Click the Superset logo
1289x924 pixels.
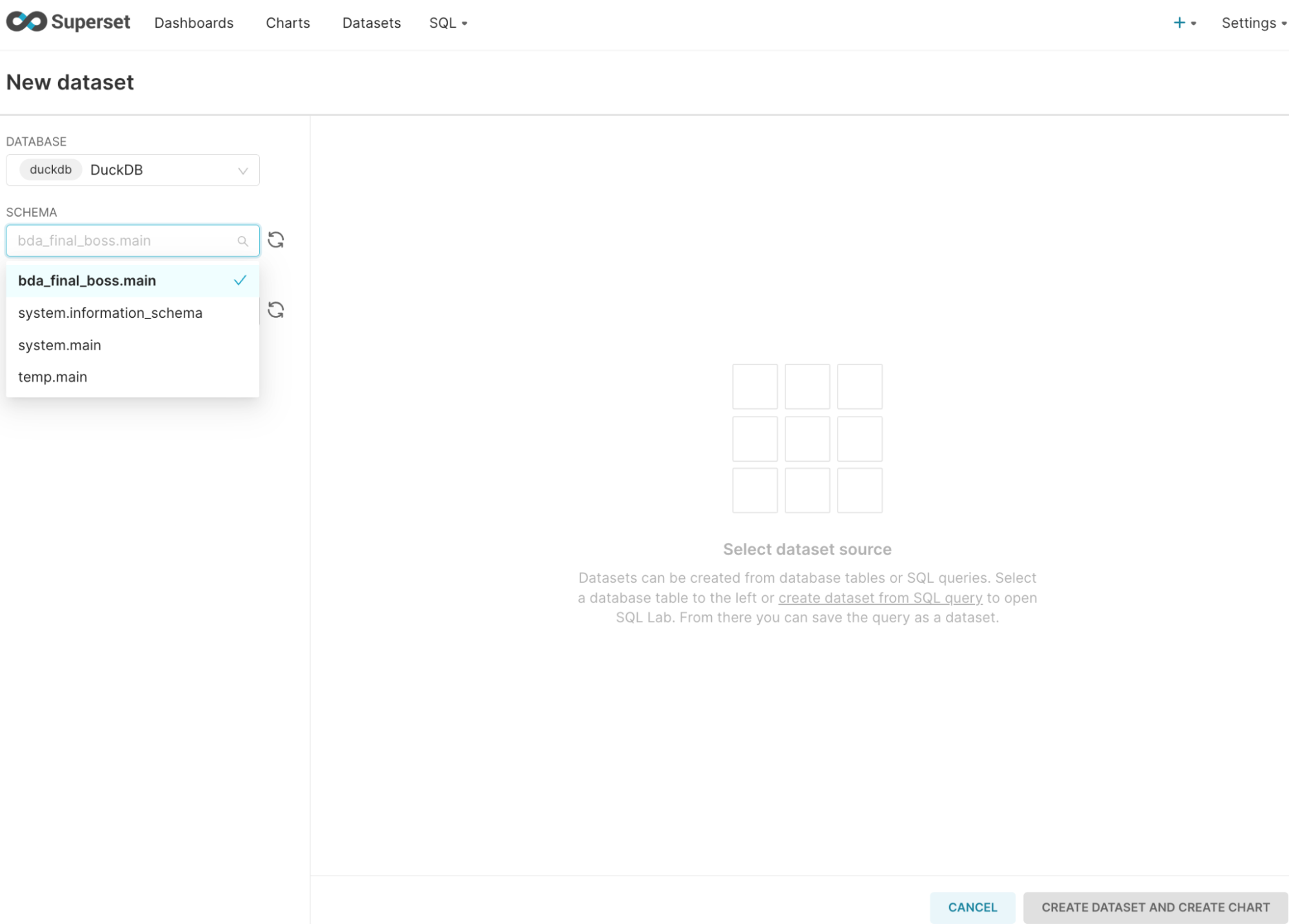(68, 22)
